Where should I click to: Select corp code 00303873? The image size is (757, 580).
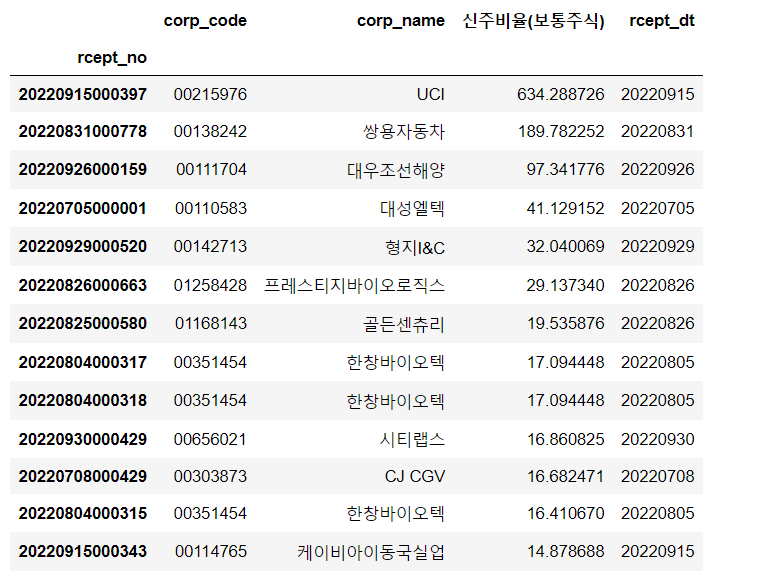210,476
